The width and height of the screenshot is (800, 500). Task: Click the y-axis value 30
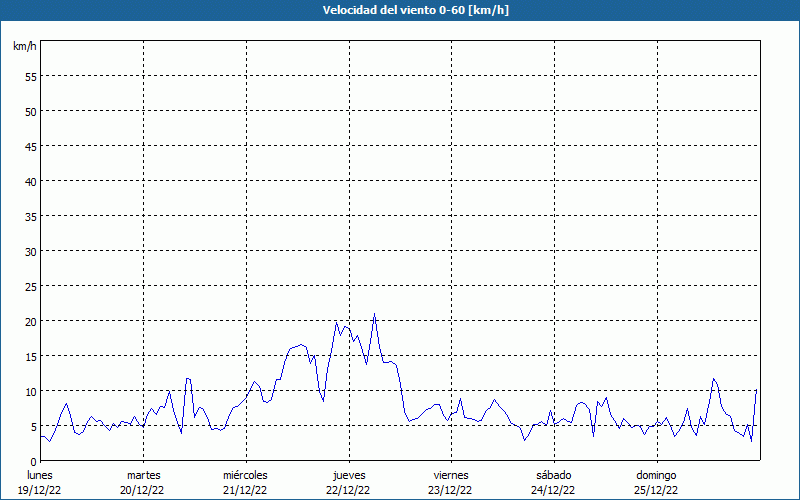[x=31, y=252]
